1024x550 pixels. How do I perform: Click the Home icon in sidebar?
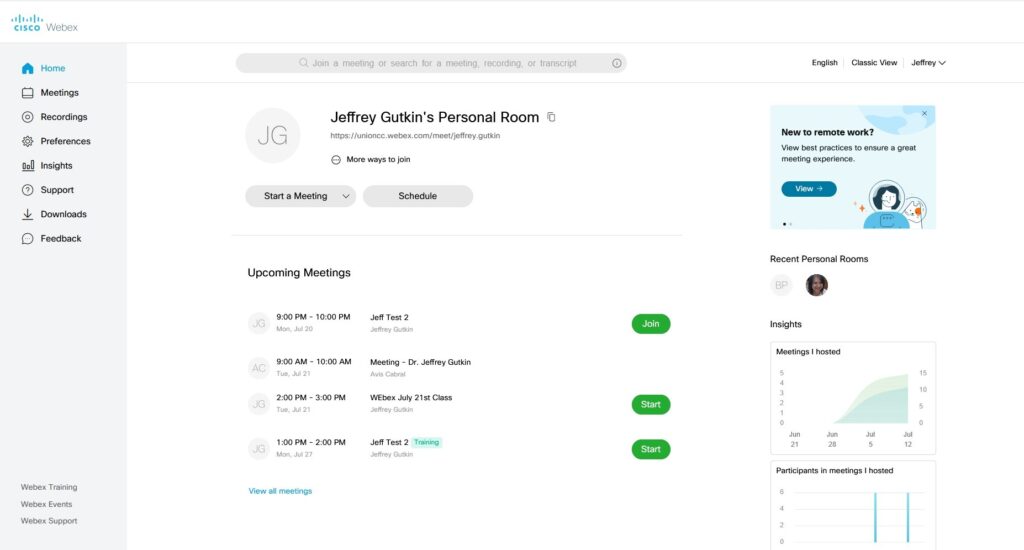pyautogui.click(x=27, y=69)
